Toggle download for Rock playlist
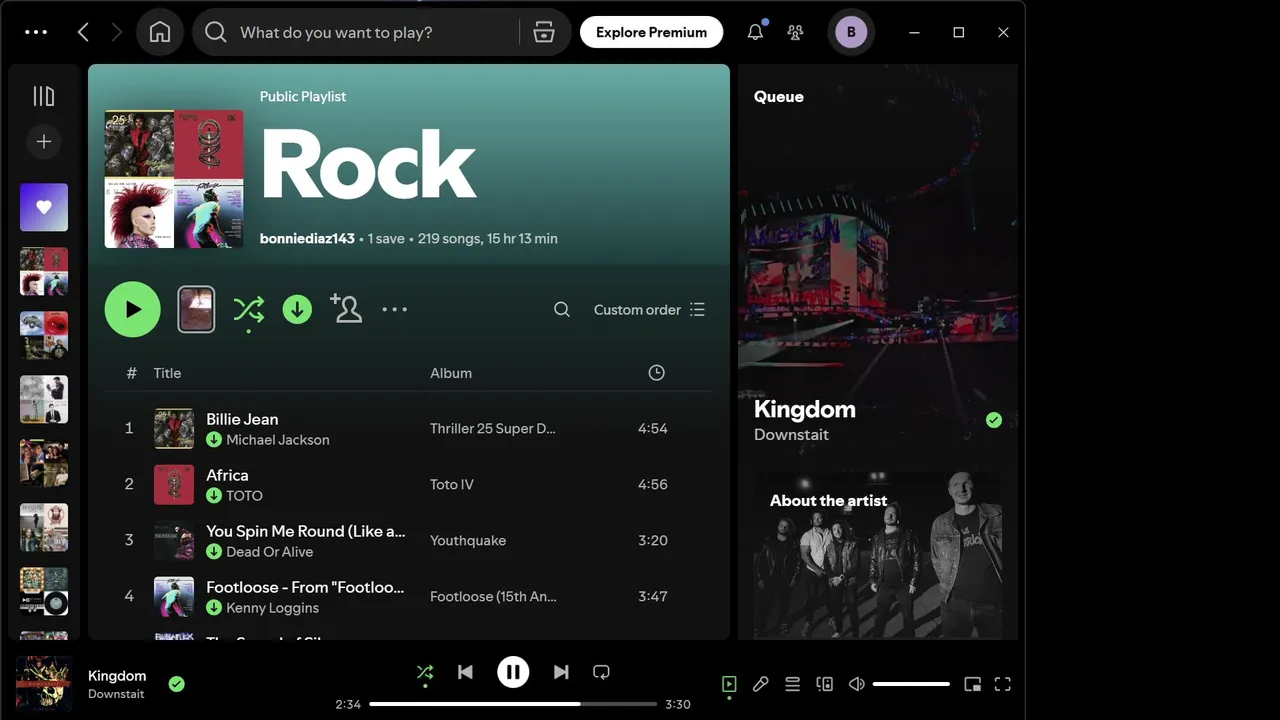1280x720 pixels. pos(297,310)
